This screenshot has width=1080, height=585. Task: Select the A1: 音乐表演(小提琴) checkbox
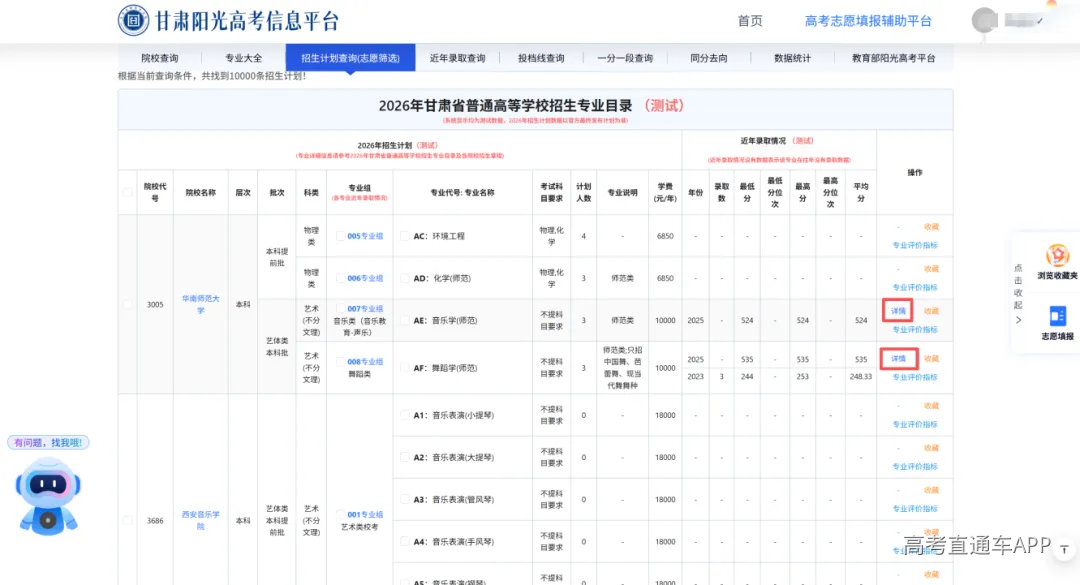tap(404, 415)
